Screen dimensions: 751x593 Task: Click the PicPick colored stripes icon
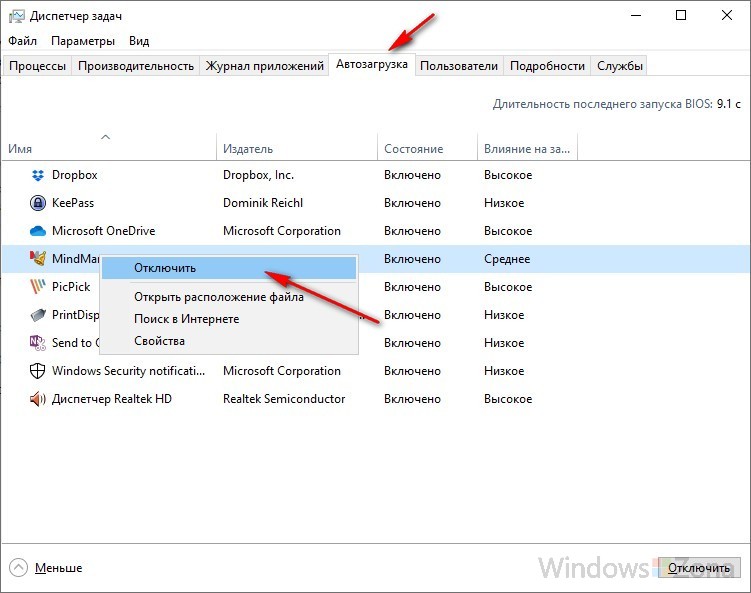pos(37,286)
